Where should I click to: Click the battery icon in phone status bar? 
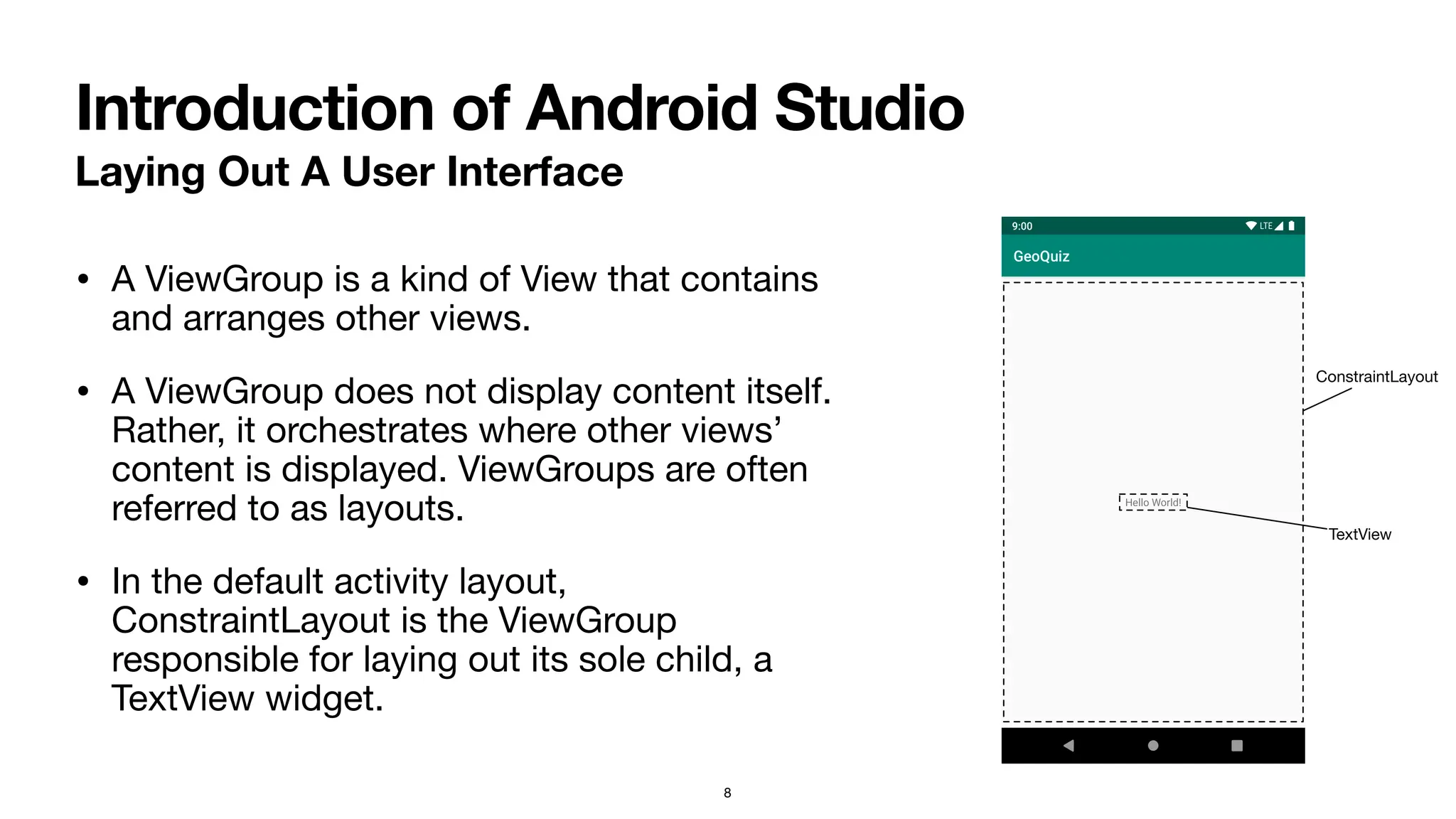pyautogui.click(x=1292, y=226)
